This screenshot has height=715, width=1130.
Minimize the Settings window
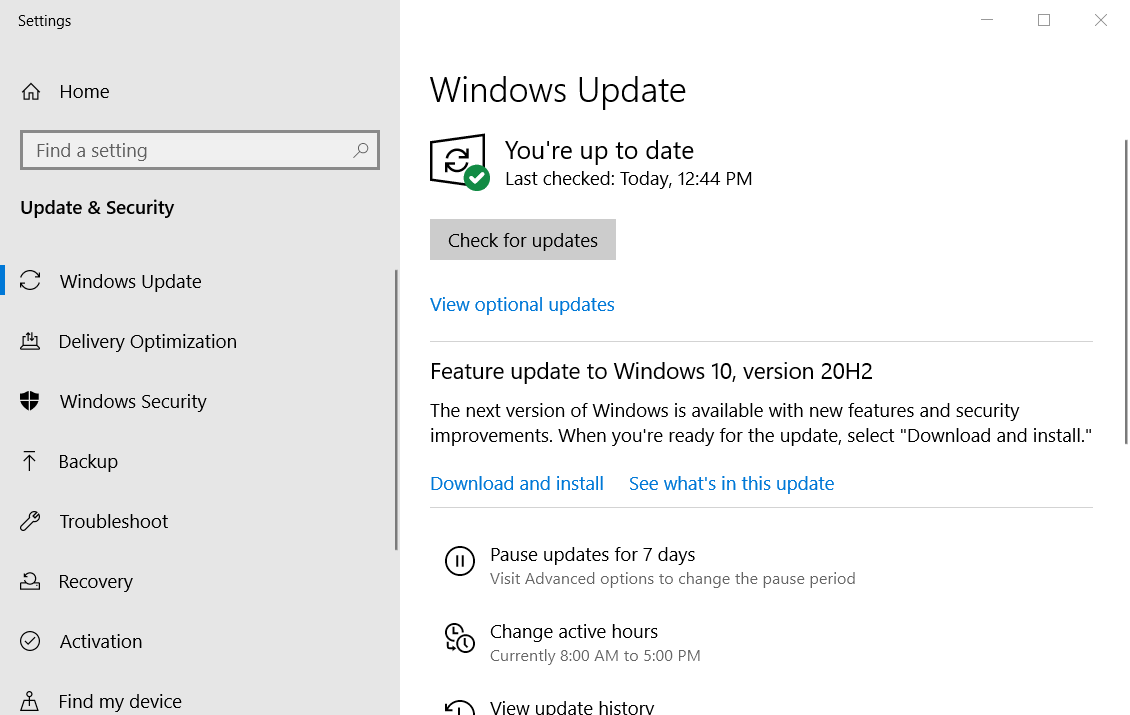pyautogui.click(x=987, y=20)
